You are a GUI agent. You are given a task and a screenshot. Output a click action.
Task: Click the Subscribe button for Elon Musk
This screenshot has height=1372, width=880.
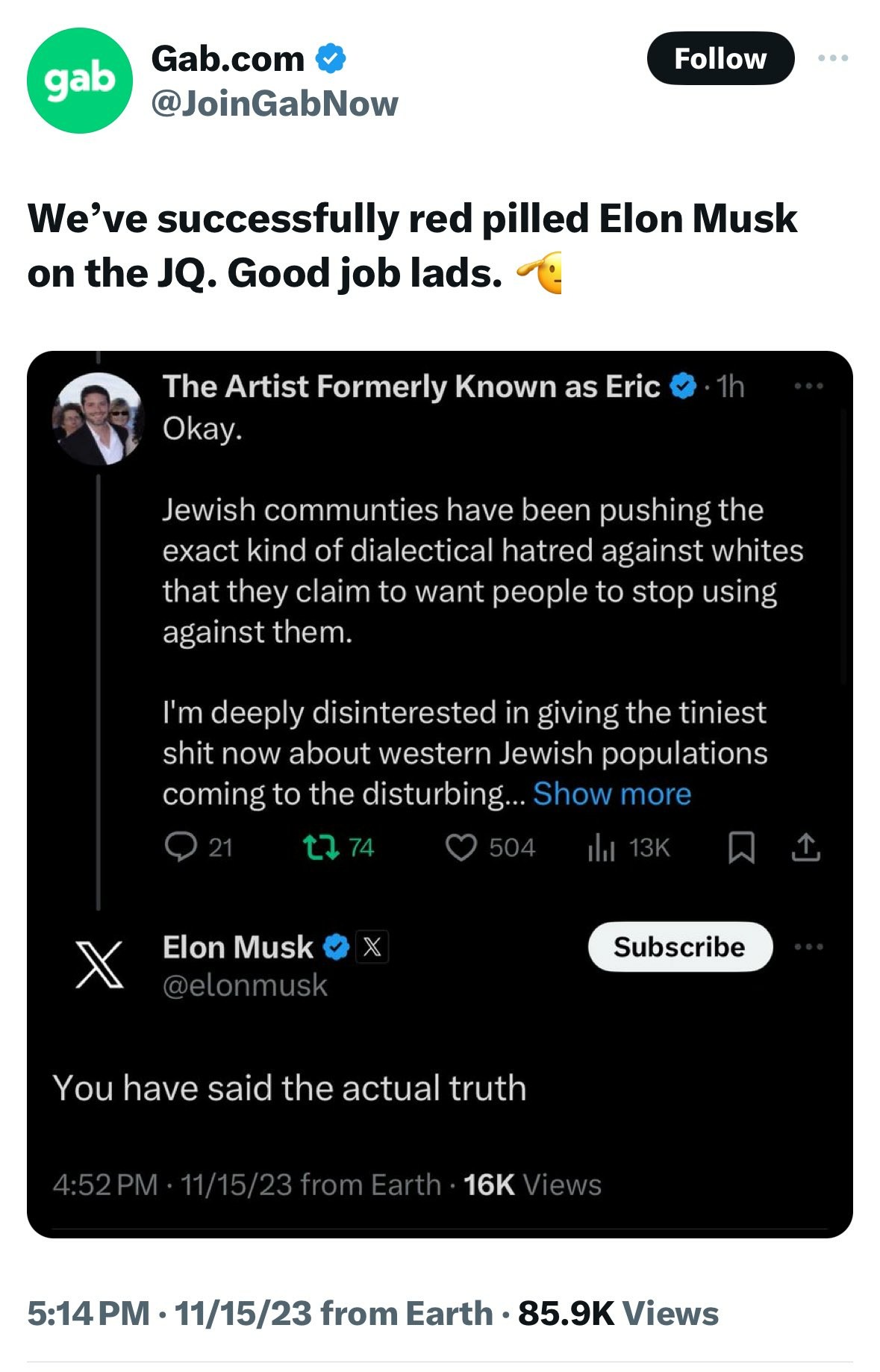[679, 947]
